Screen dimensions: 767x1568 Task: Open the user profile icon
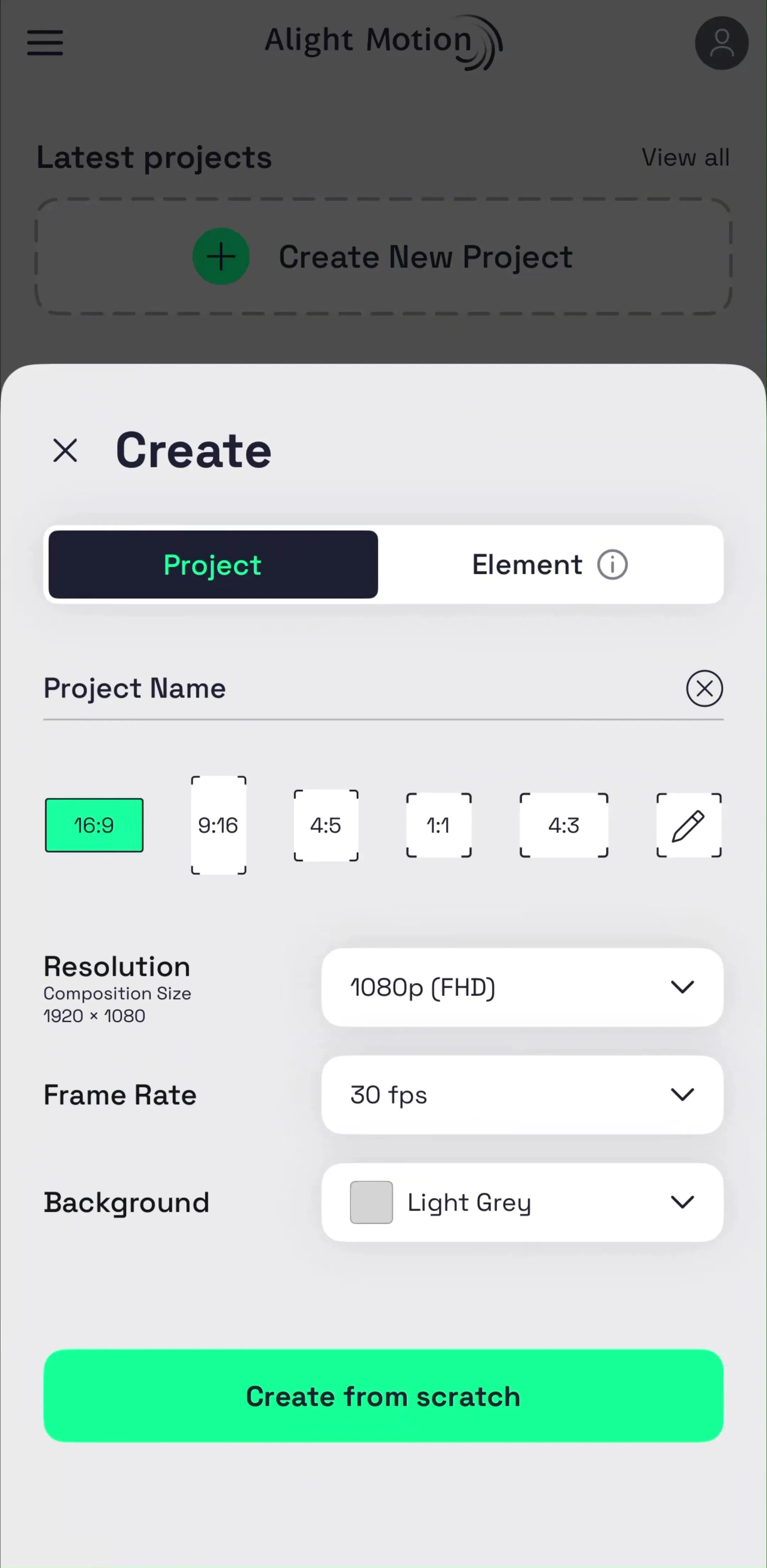coord(722,43)
